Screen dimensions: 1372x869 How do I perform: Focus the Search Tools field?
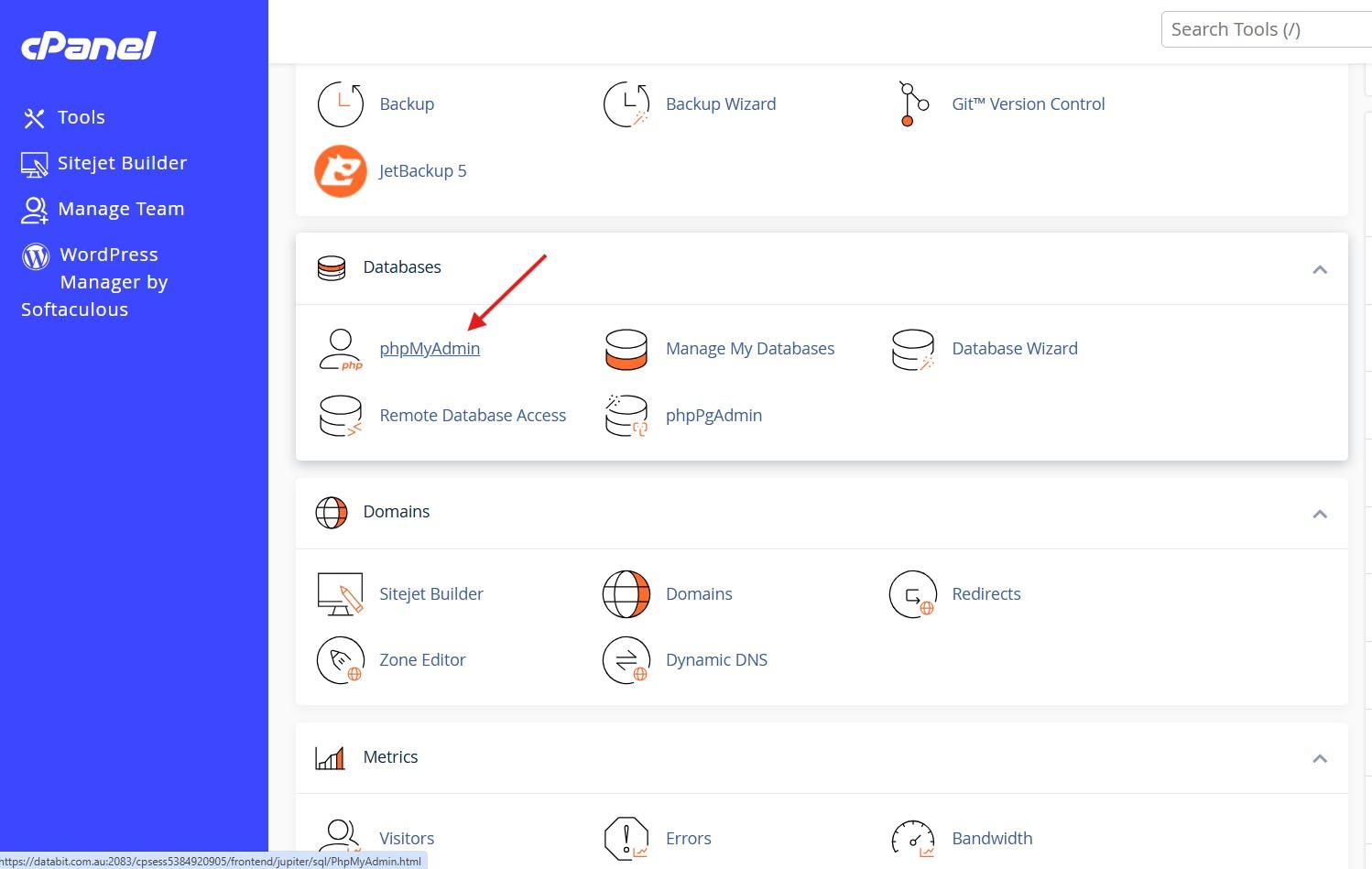1267,29
